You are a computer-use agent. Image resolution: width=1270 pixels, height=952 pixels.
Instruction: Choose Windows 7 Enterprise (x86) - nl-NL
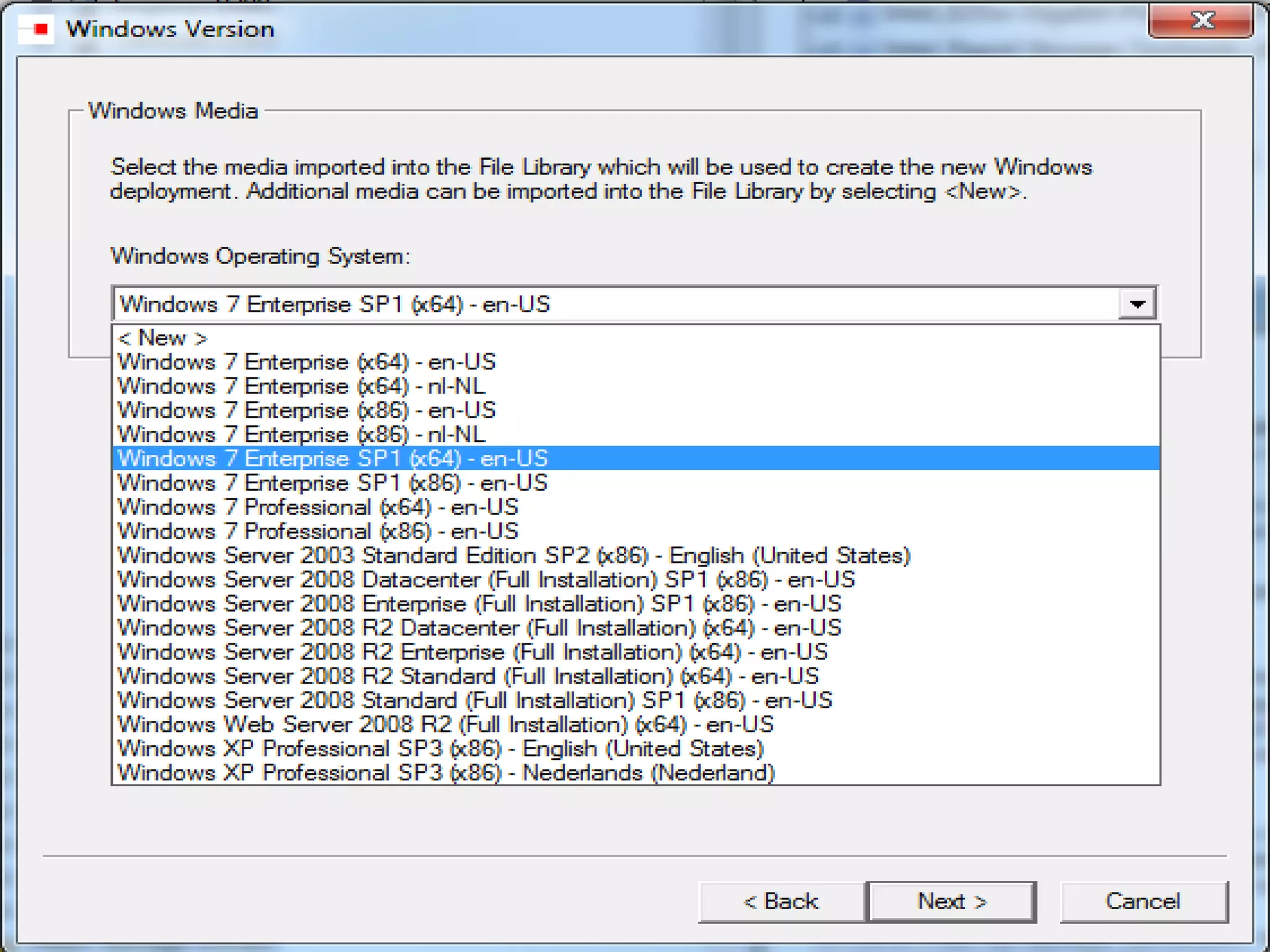click(636, 434)
